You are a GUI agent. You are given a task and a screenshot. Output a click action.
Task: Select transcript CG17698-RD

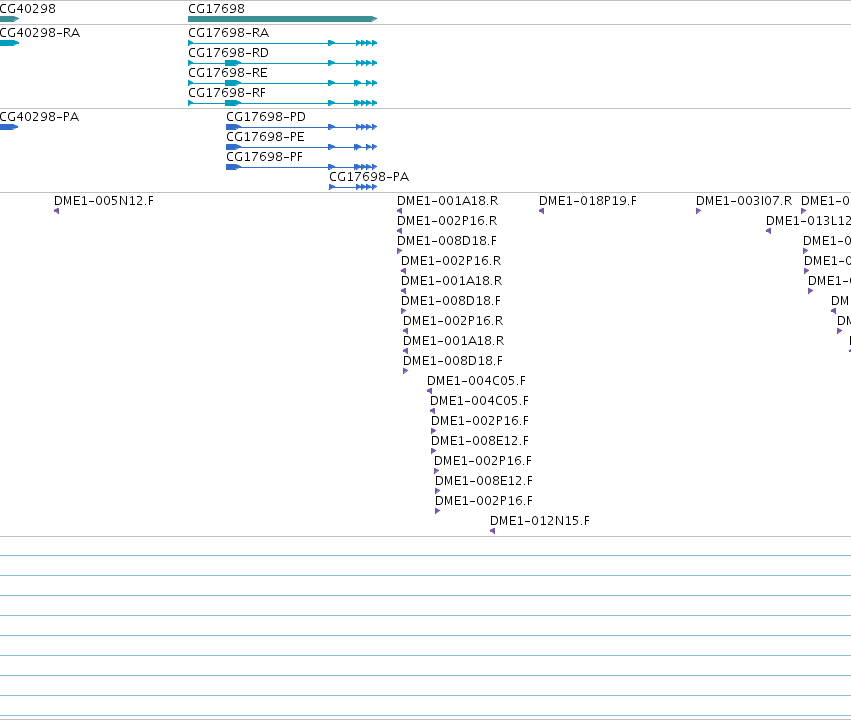228,53
